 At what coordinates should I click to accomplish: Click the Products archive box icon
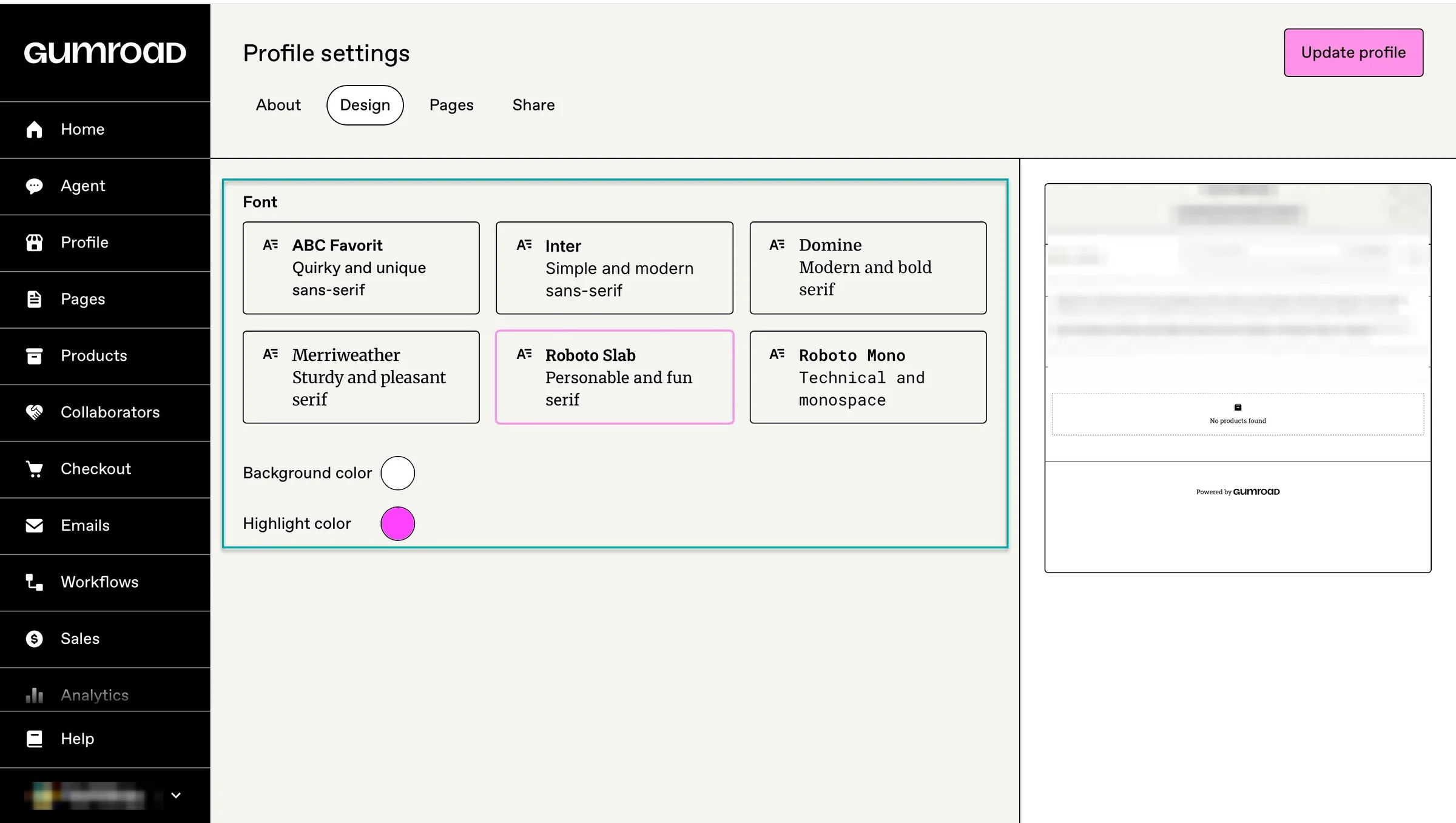[35, 356]
